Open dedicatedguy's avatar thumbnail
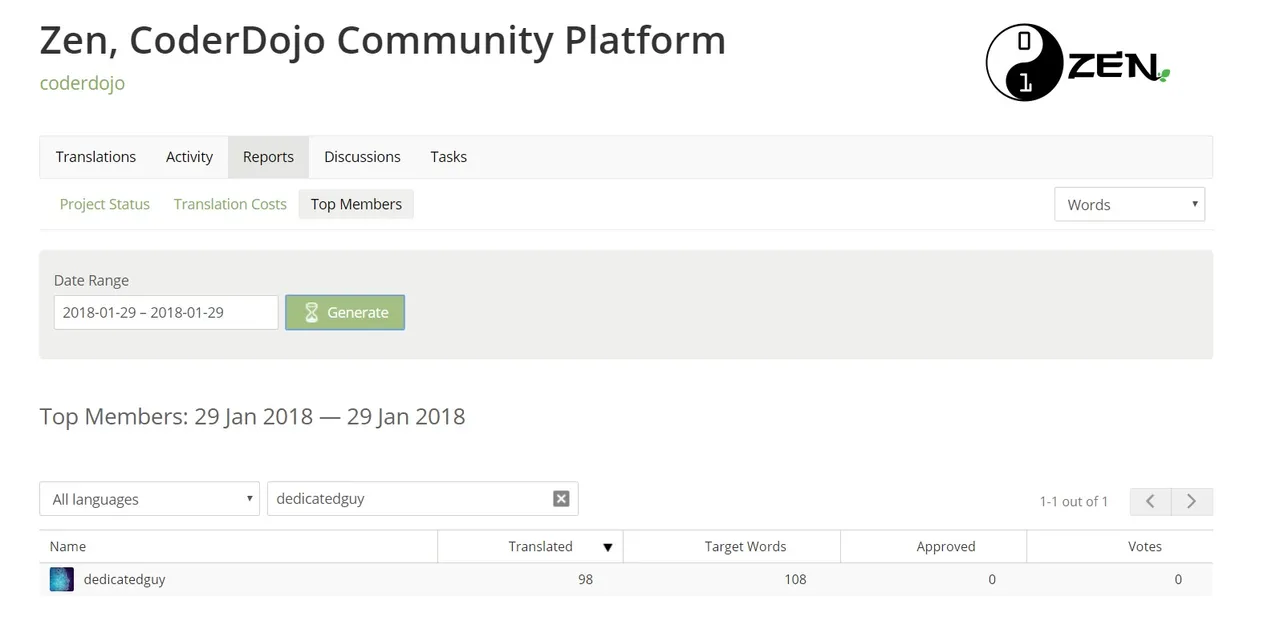 (x=62, y=580)
